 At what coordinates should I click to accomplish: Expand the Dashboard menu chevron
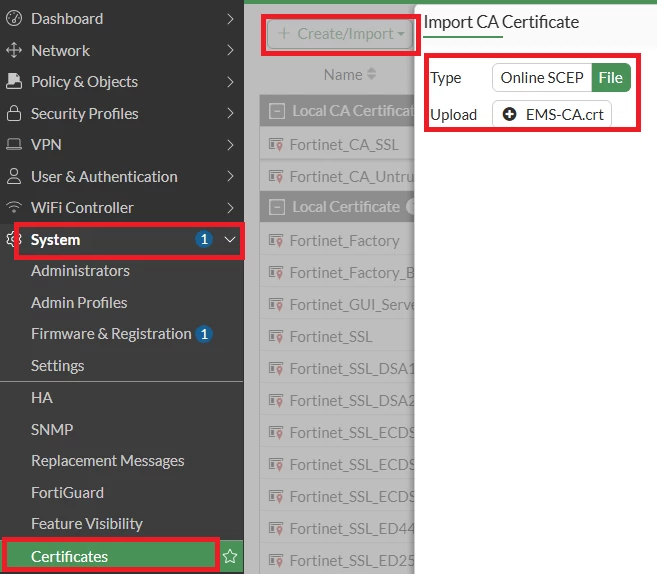click(x=230, y=18)
